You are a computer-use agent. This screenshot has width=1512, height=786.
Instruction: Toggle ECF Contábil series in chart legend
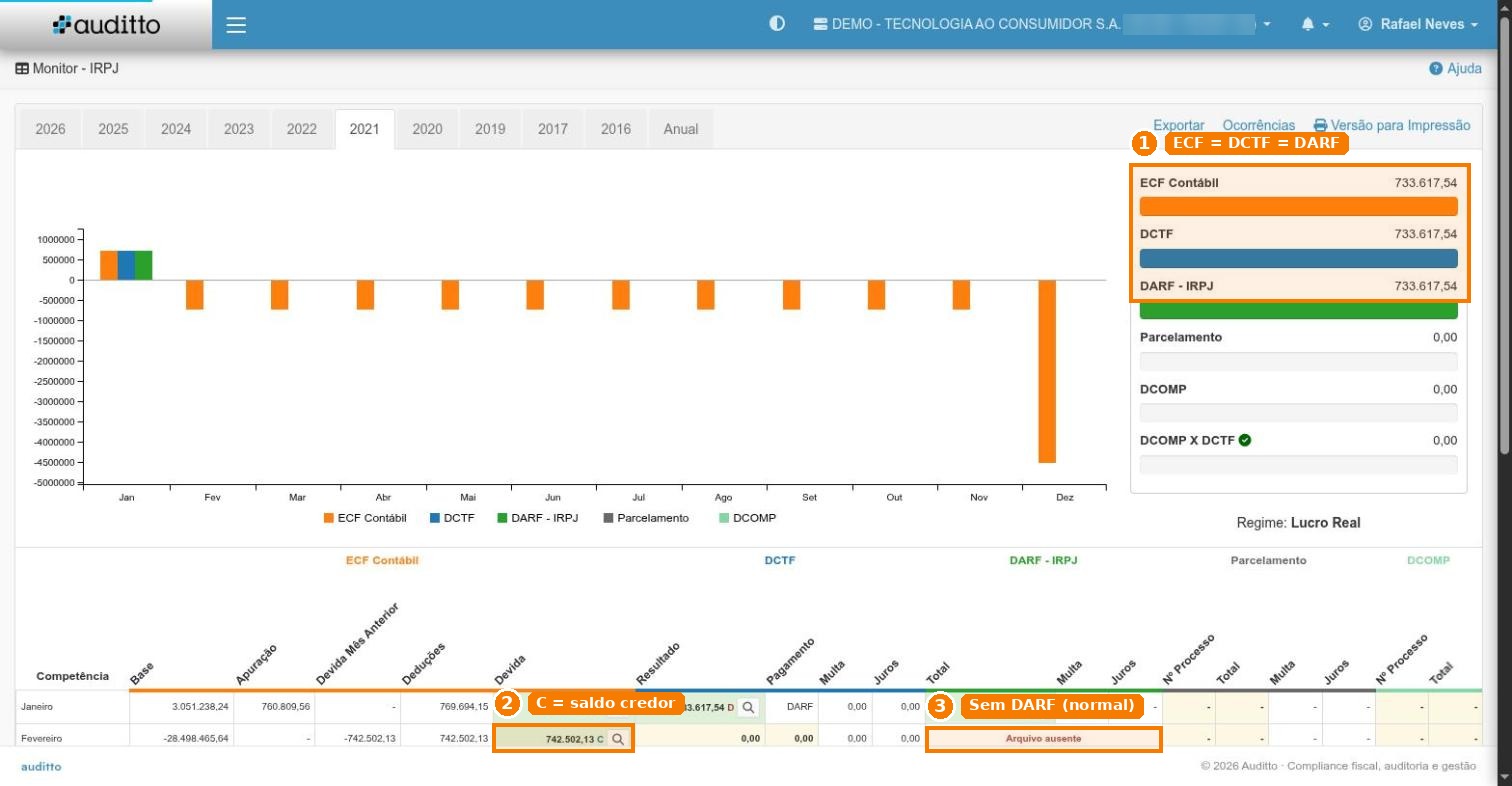point(365,518)
